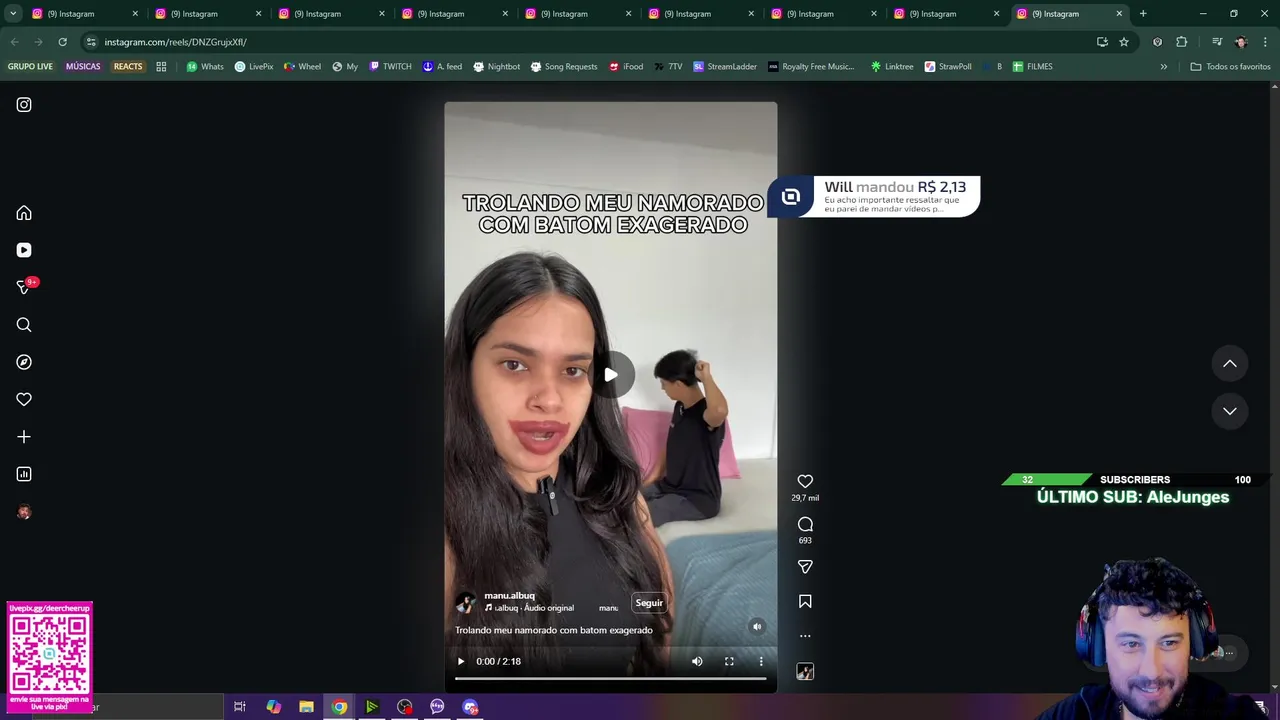Open manu.albuq profile name link
The height and width of the screenshot is (720, 1280).
click(x=510, y=596)
